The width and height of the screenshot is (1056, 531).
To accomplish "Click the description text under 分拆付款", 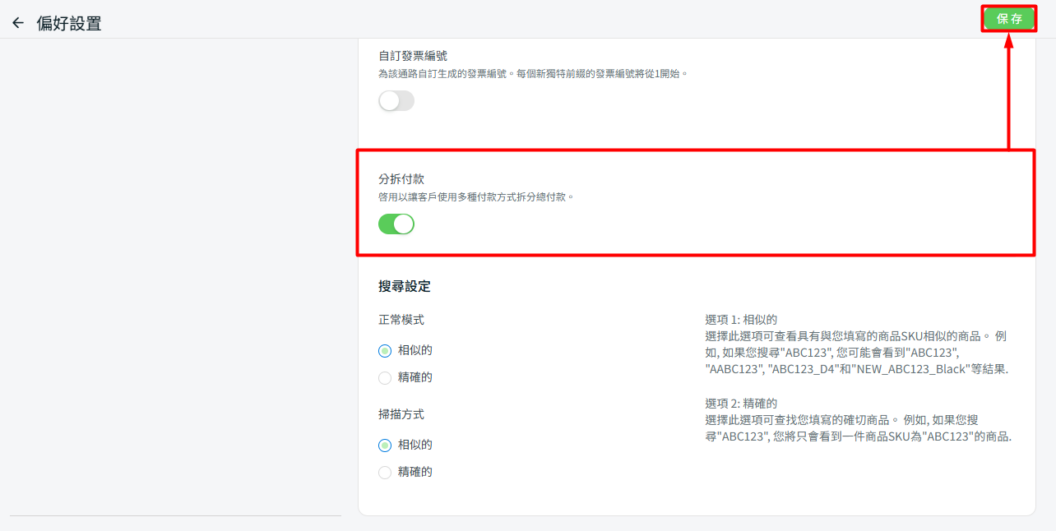I will click(x=476, y=198).
